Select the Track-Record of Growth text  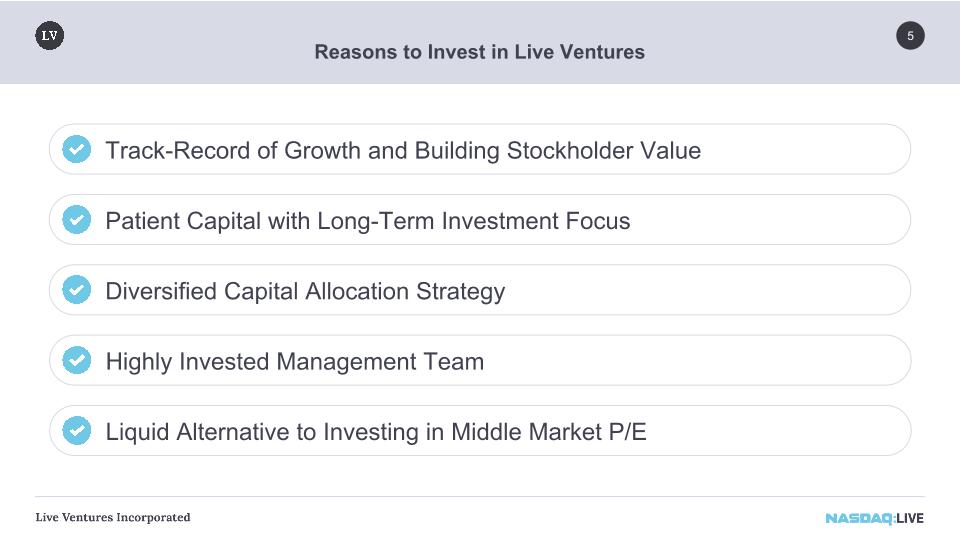403,151
